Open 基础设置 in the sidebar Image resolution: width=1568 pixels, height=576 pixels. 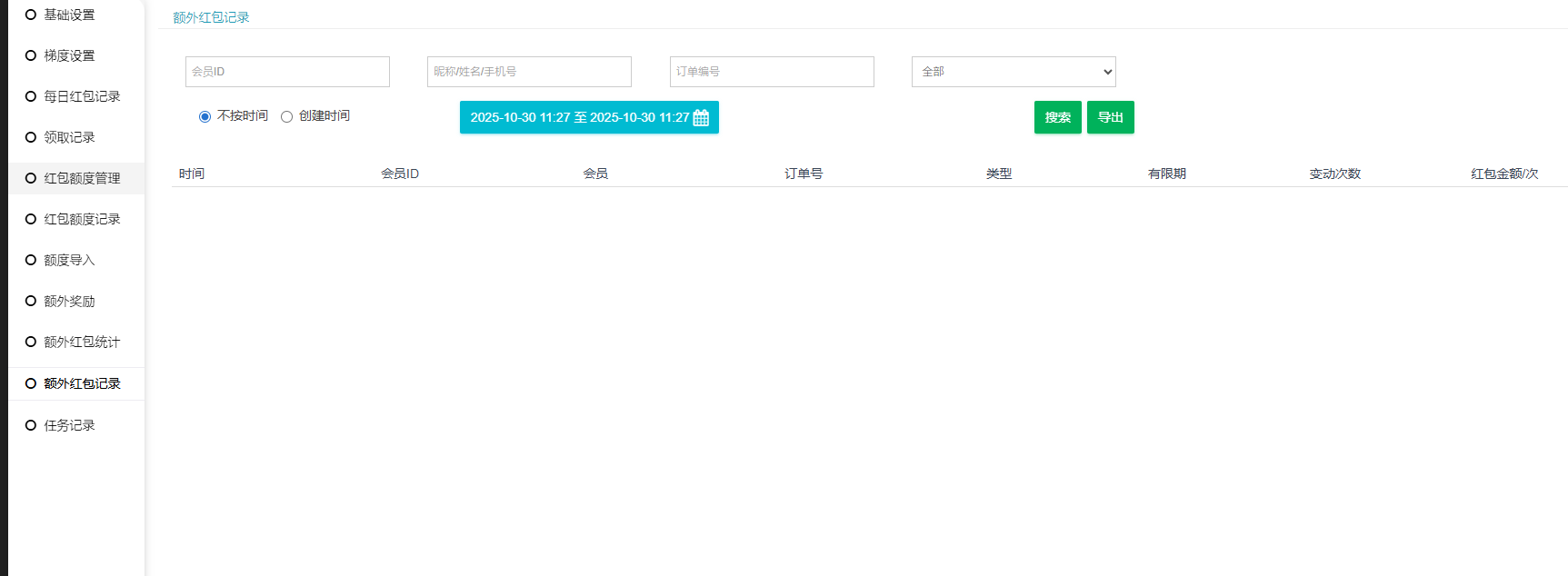point(69,15)
